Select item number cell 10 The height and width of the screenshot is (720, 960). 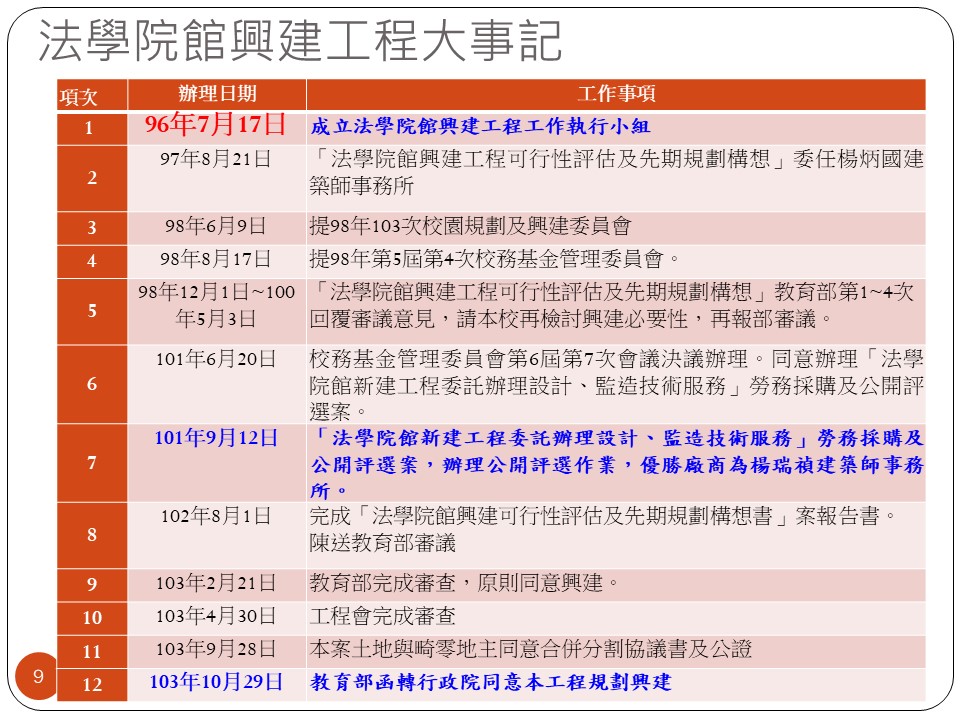[x=92, y=618]
